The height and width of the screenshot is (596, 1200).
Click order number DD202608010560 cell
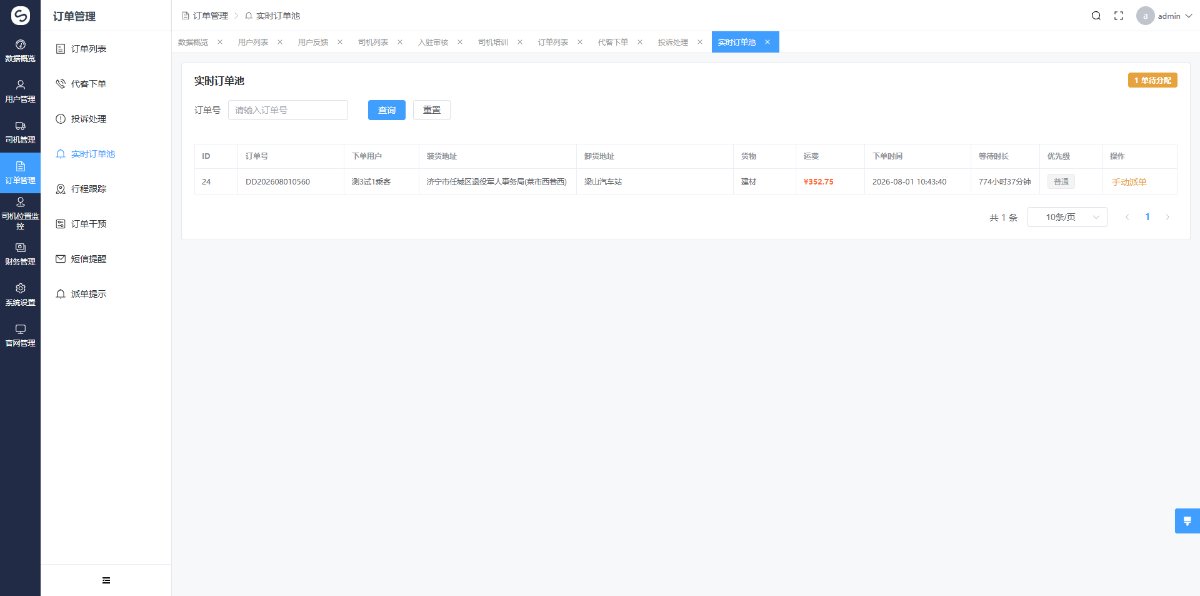coord(278,182)
